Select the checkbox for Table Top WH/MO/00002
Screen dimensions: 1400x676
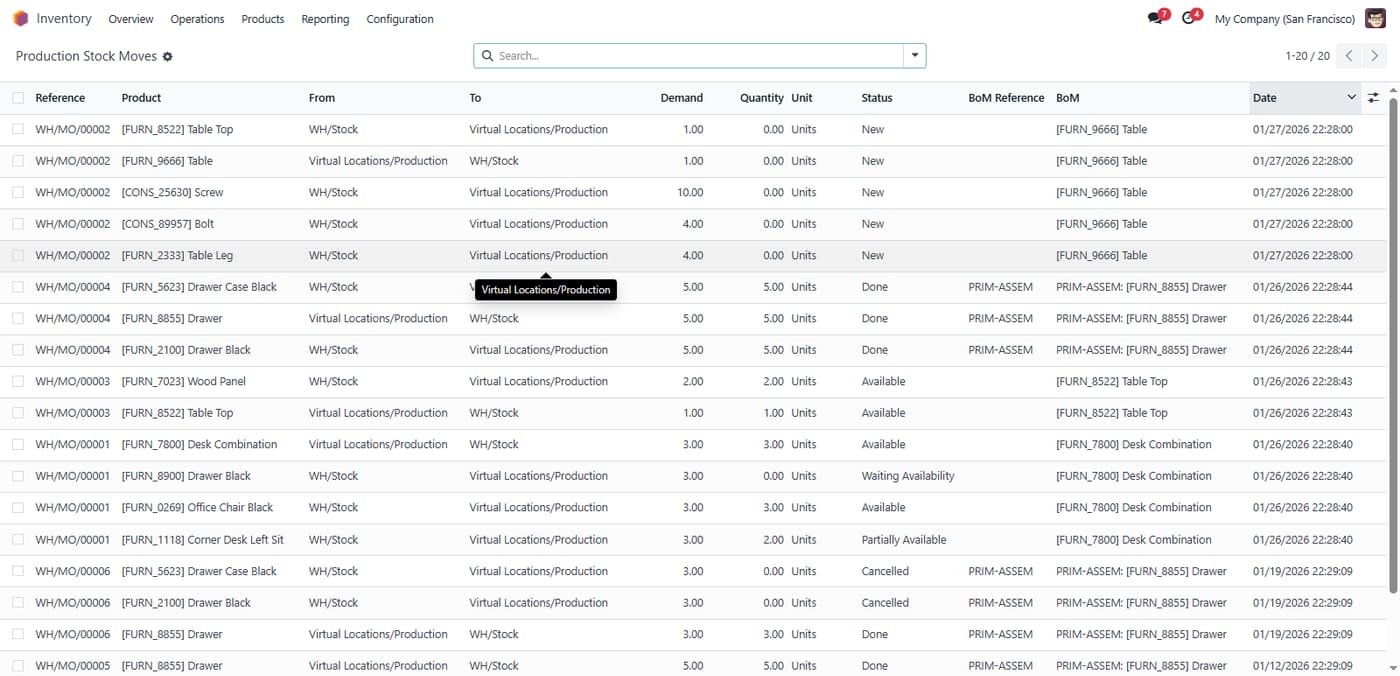pos(18,129)
